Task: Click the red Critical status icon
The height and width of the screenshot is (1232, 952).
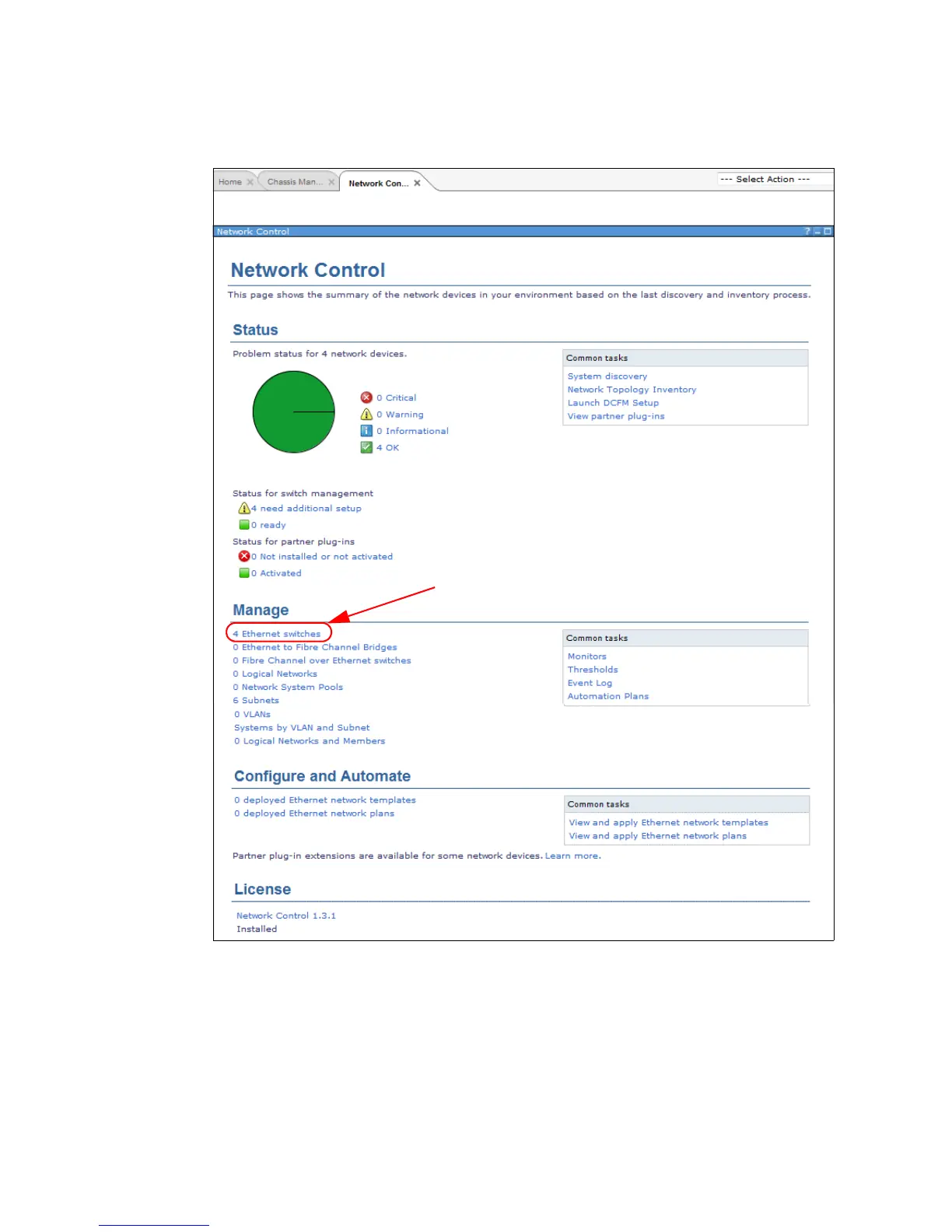Action: point(366,397)
